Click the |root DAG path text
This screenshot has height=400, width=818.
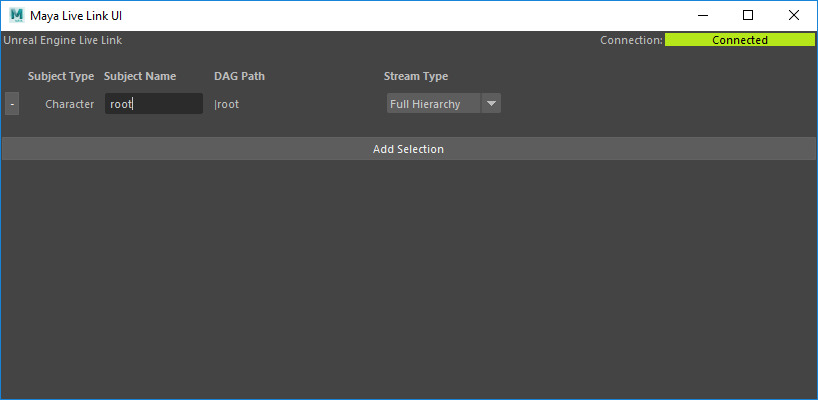coord(227,104)
